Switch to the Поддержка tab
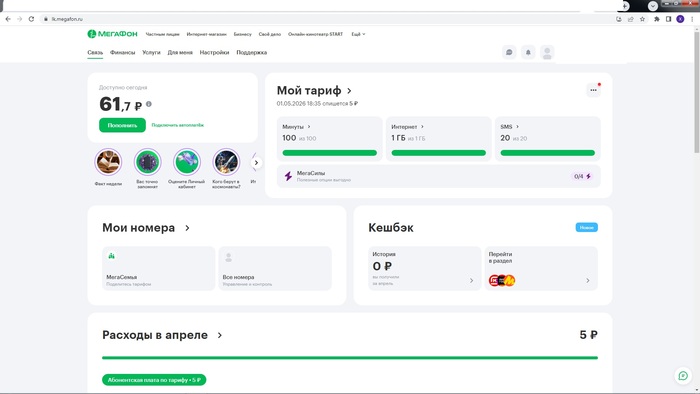The width and height of the screenshot is (700, 394). click(x=251, y=53)
